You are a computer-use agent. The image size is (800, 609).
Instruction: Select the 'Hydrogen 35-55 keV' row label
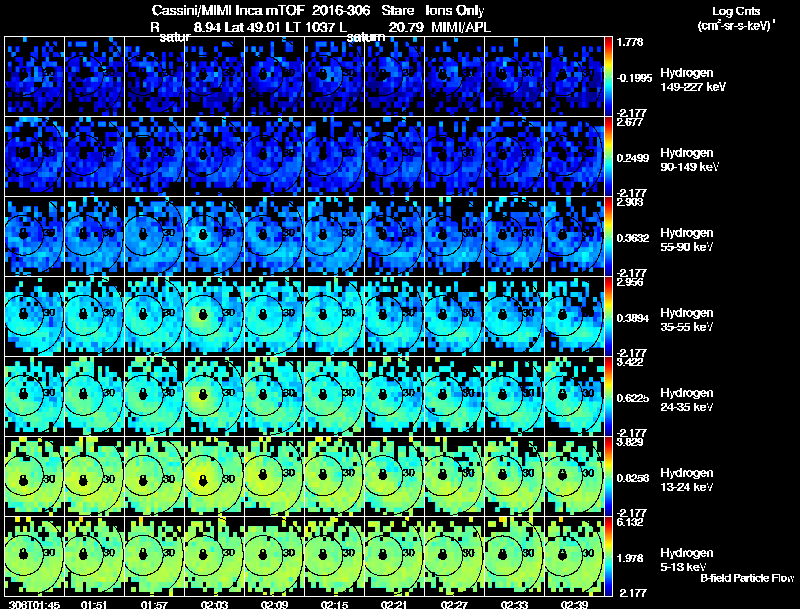click(687, 320)
